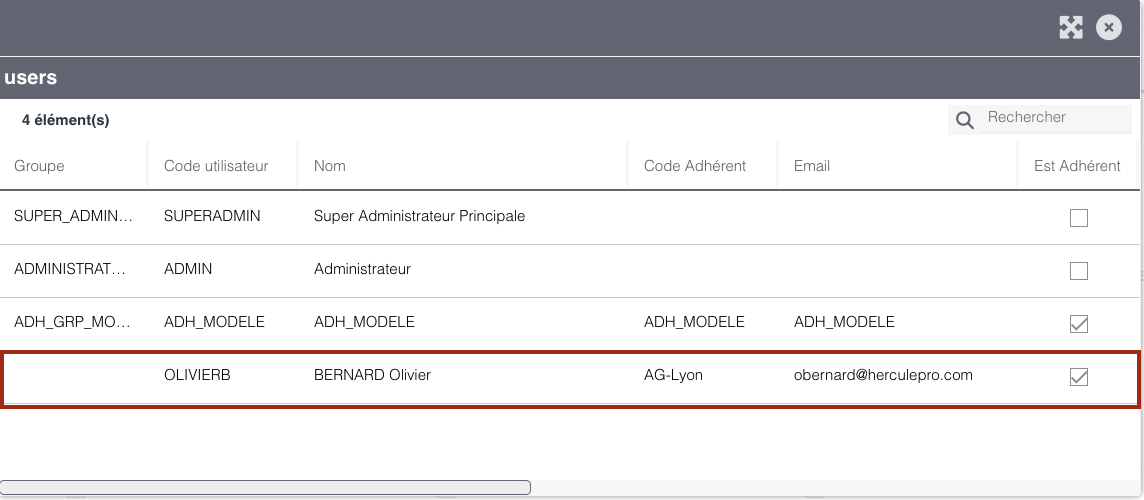Click the '4 élément(s)' count label
Screen dimensions: 1144x500
[x=66, y=120]
